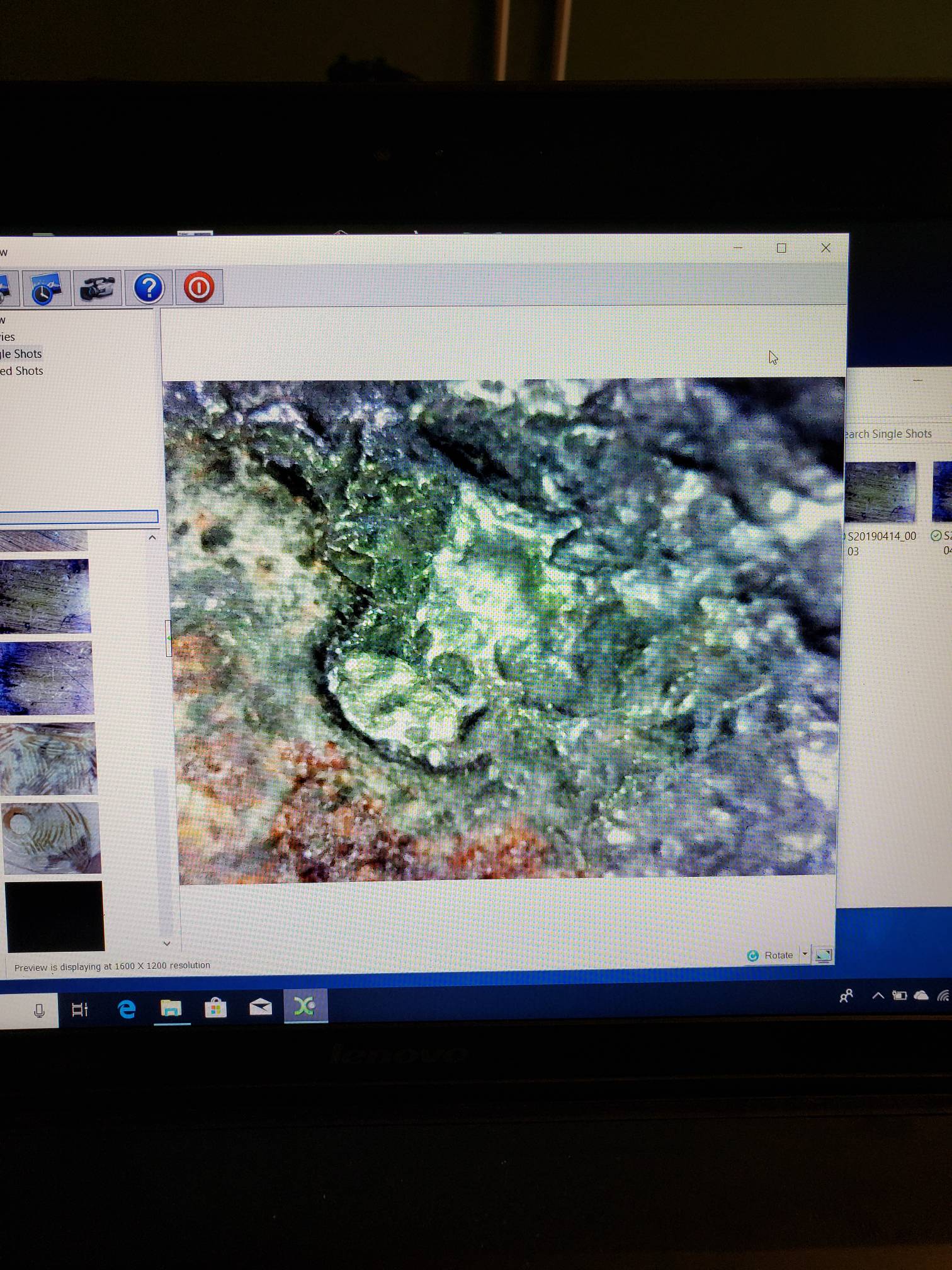Open the Rotate dropdown arrow
952x1270 pixels.
(x=805, y=954)
